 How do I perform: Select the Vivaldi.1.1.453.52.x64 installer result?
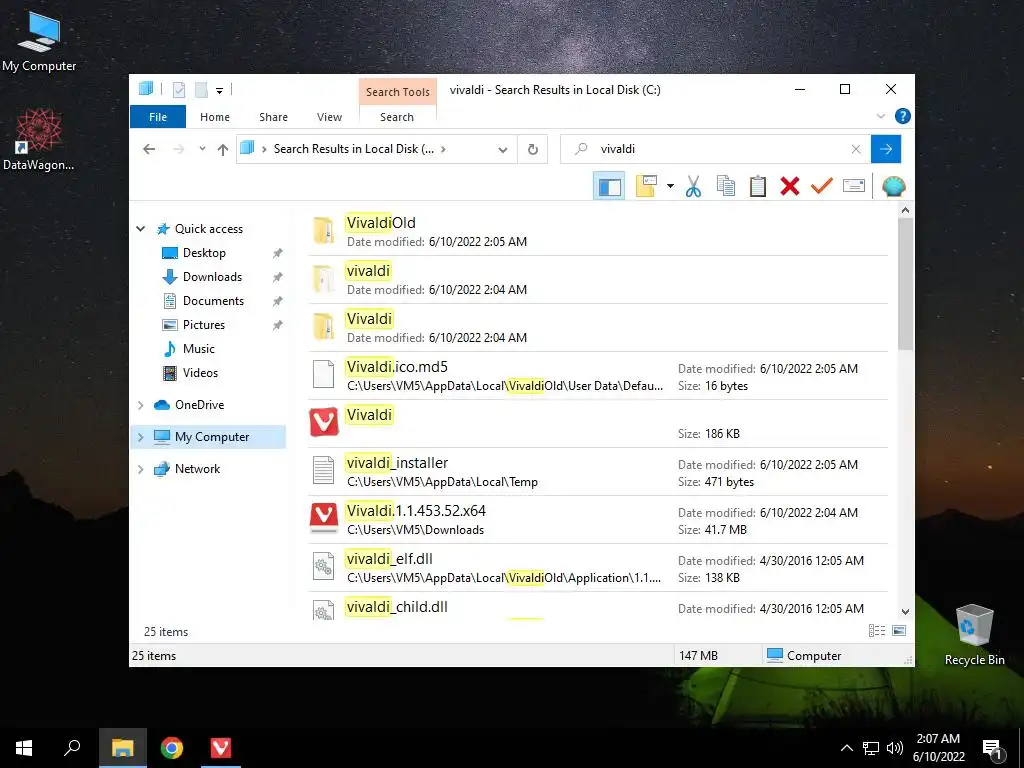(598, 520)
